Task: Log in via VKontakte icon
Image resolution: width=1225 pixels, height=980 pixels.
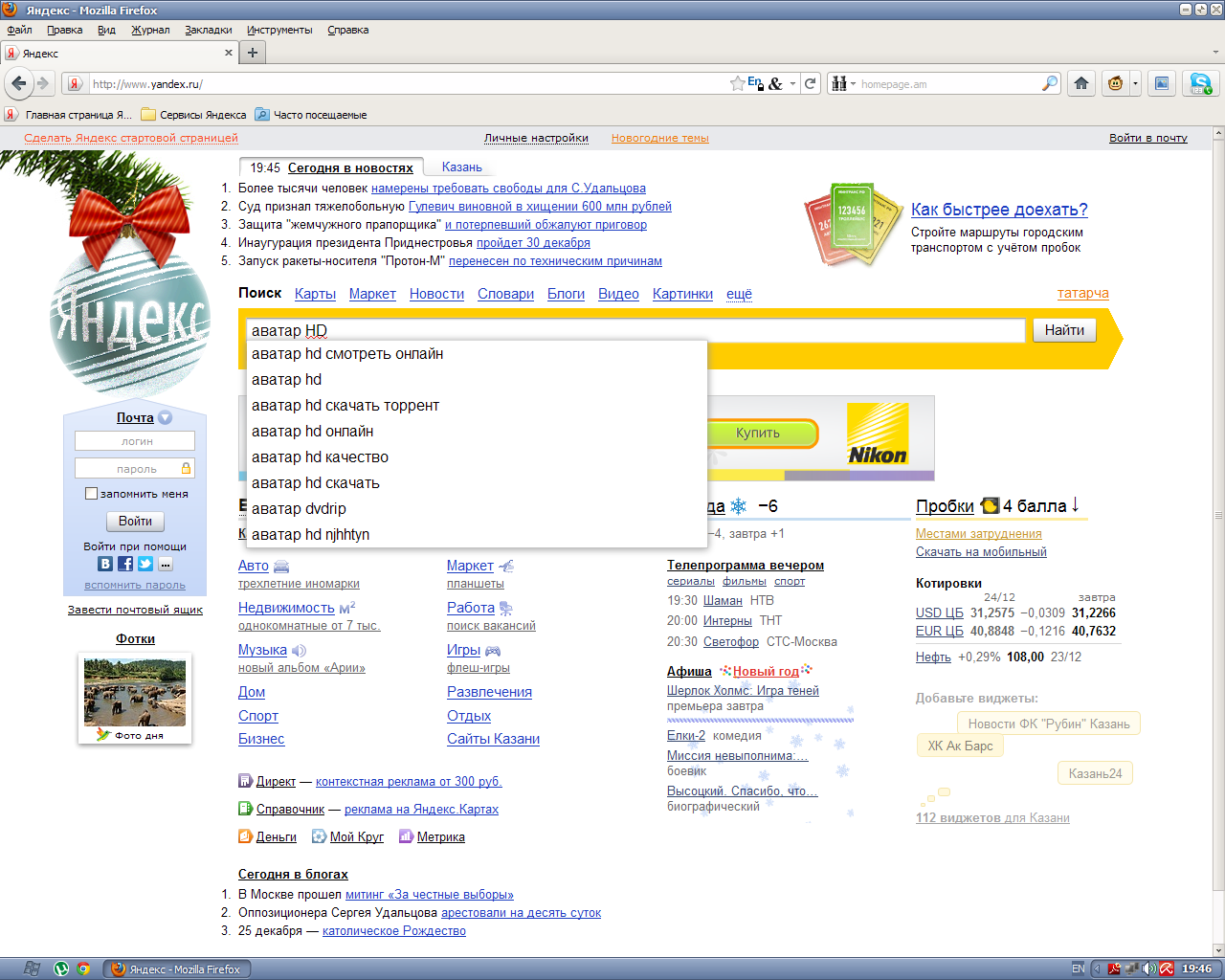Action: (x=105, y=564)
